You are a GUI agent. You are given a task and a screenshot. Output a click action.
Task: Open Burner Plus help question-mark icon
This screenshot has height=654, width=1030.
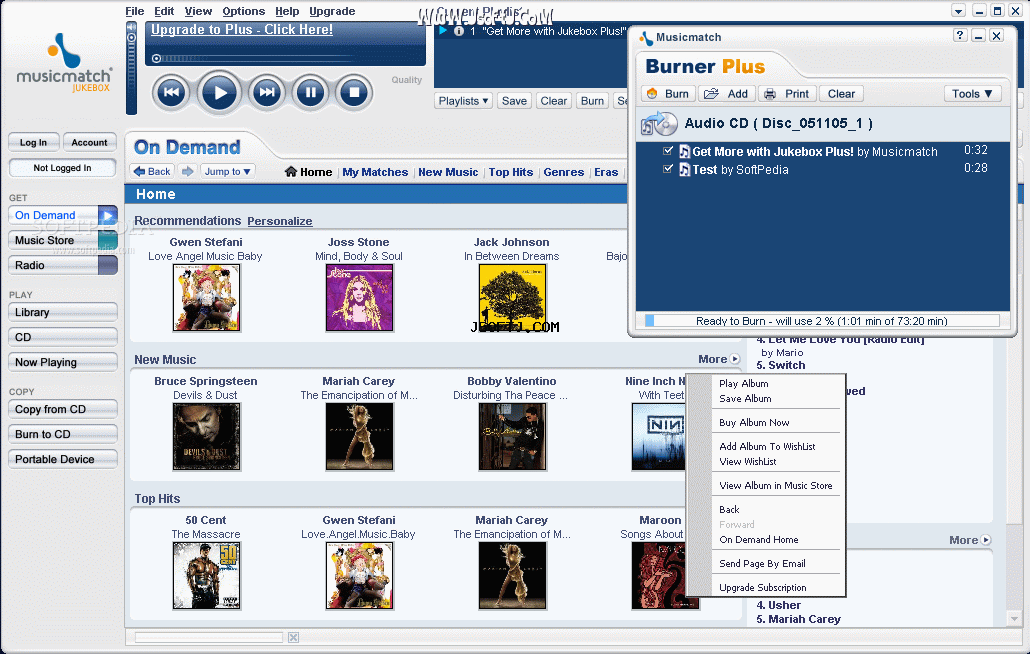(x=960, y=35)
